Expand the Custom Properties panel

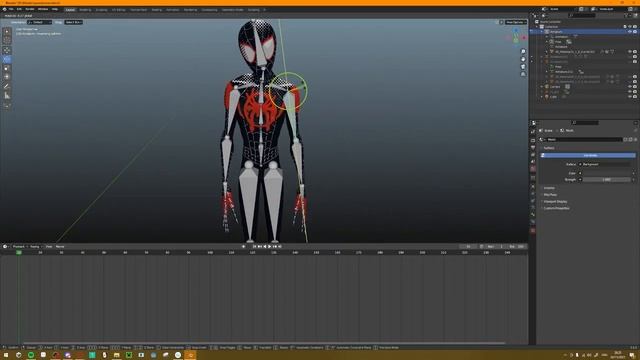[557, 208]
